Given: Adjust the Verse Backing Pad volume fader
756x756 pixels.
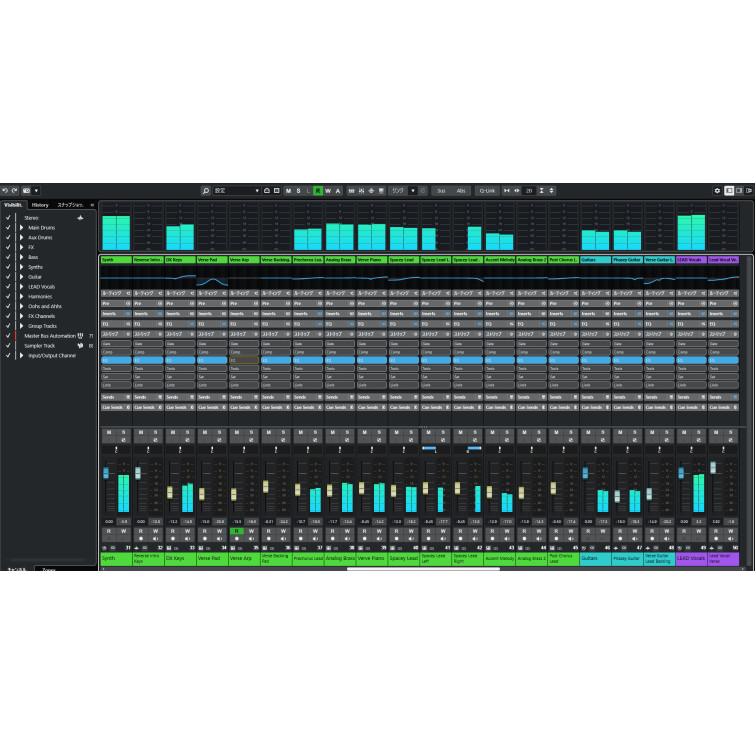Looking at the screenshot, I should [x=266, y=486].
